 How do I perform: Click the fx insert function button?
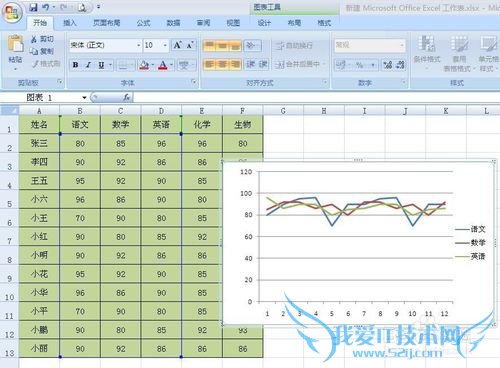coord(127,97)
